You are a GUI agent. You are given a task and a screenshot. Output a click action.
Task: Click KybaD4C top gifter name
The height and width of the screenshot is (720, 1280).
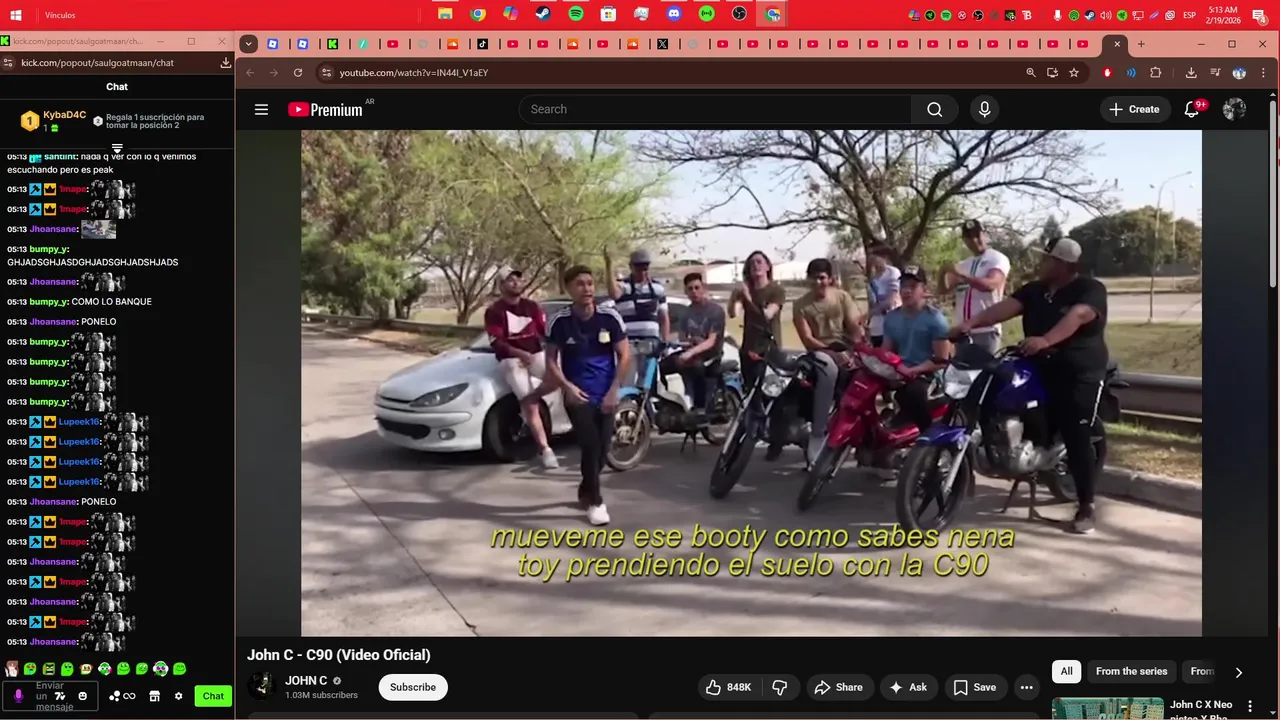(64, 116)
